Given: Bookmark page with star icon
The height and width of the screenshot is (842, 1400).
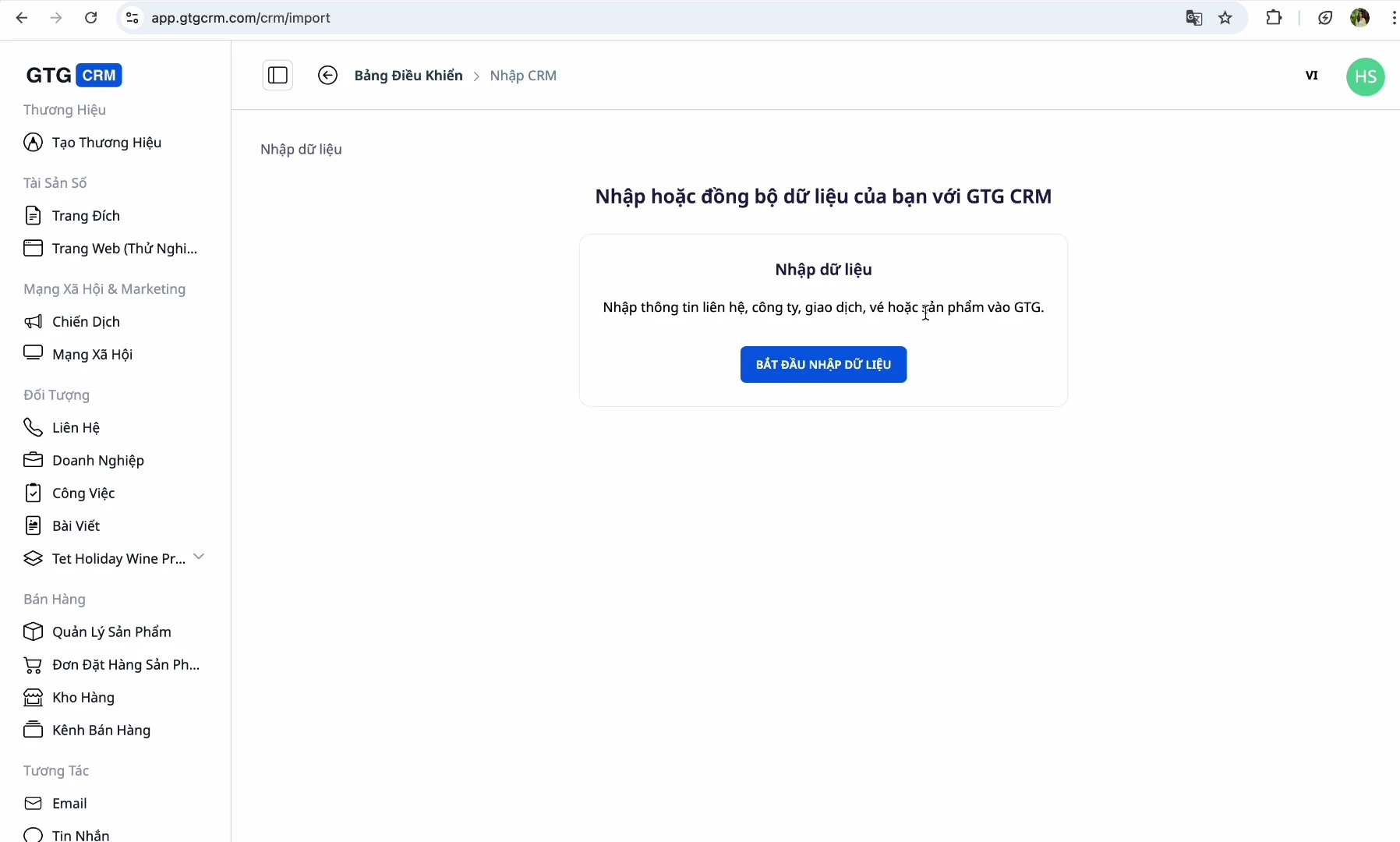Looking at the screenshot, I should tap(1225, 18).
